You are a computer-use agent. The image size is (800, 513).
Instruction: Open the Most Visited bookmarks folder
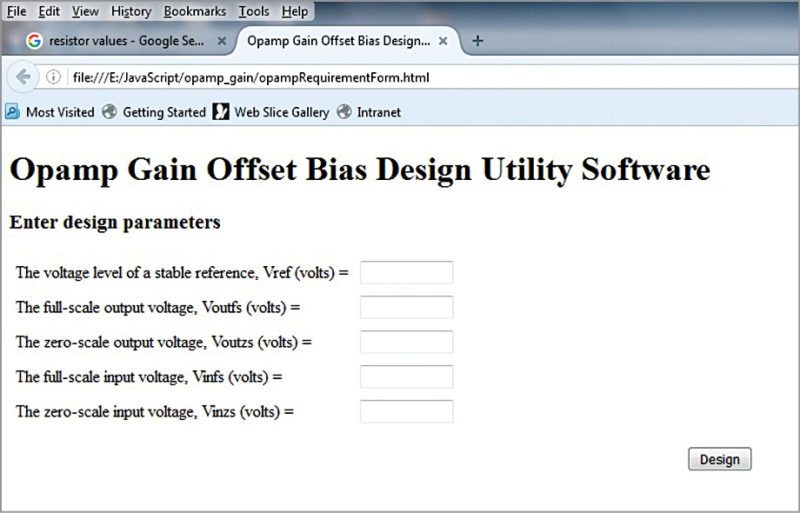tap(50, 112)
